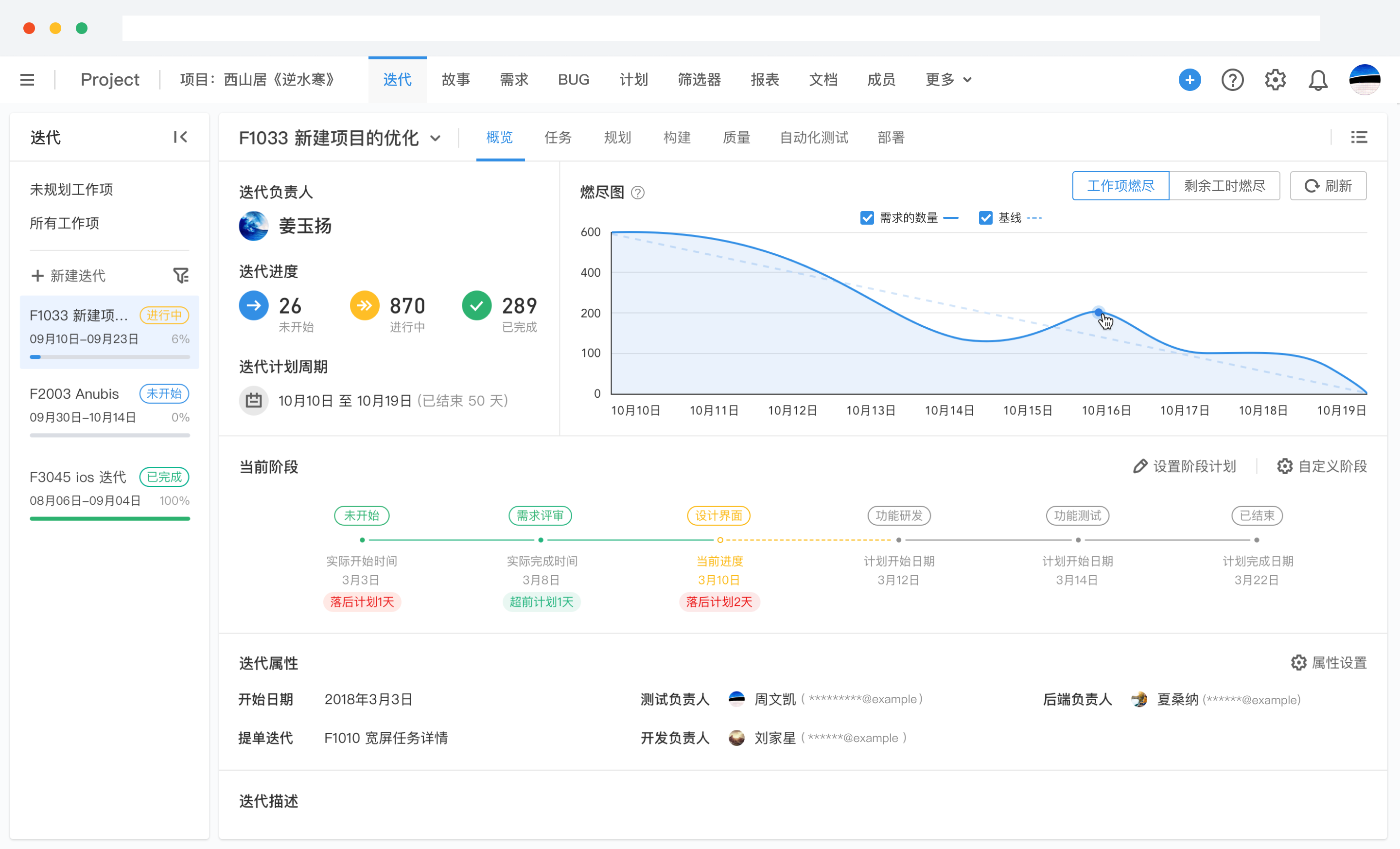This screenshot has width=1400, height=849.
Task: Open the 设置阶段计划 pencil icon
Action: [1141, 466]
